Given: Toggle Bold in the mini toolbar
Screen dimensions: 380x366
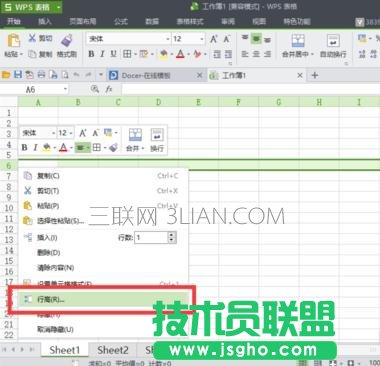Looking at the screenshot, I should (x=24, y=147).
